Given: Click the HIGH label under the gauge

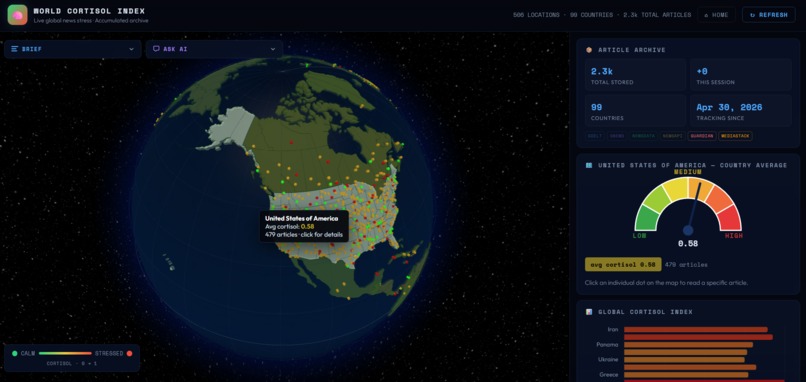Looking at the screenshot, I should (x=734, y=235).
